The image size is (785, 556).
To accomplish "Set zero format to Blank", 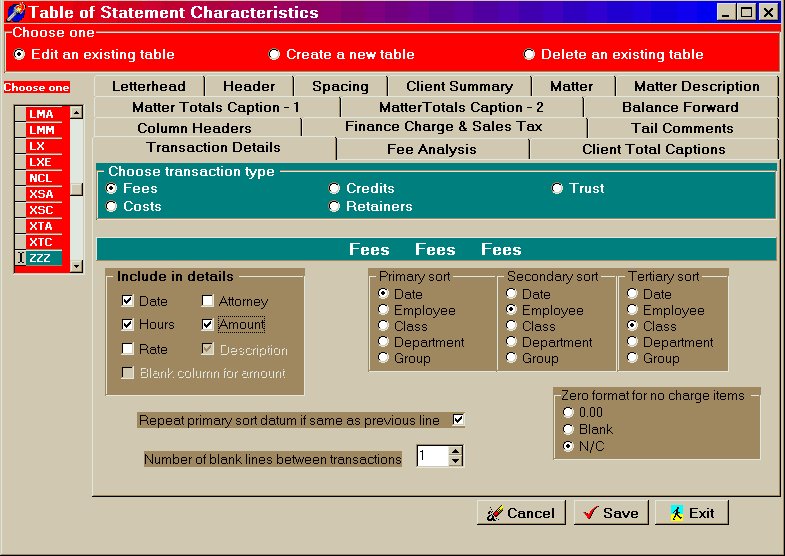I will (570, 429).
